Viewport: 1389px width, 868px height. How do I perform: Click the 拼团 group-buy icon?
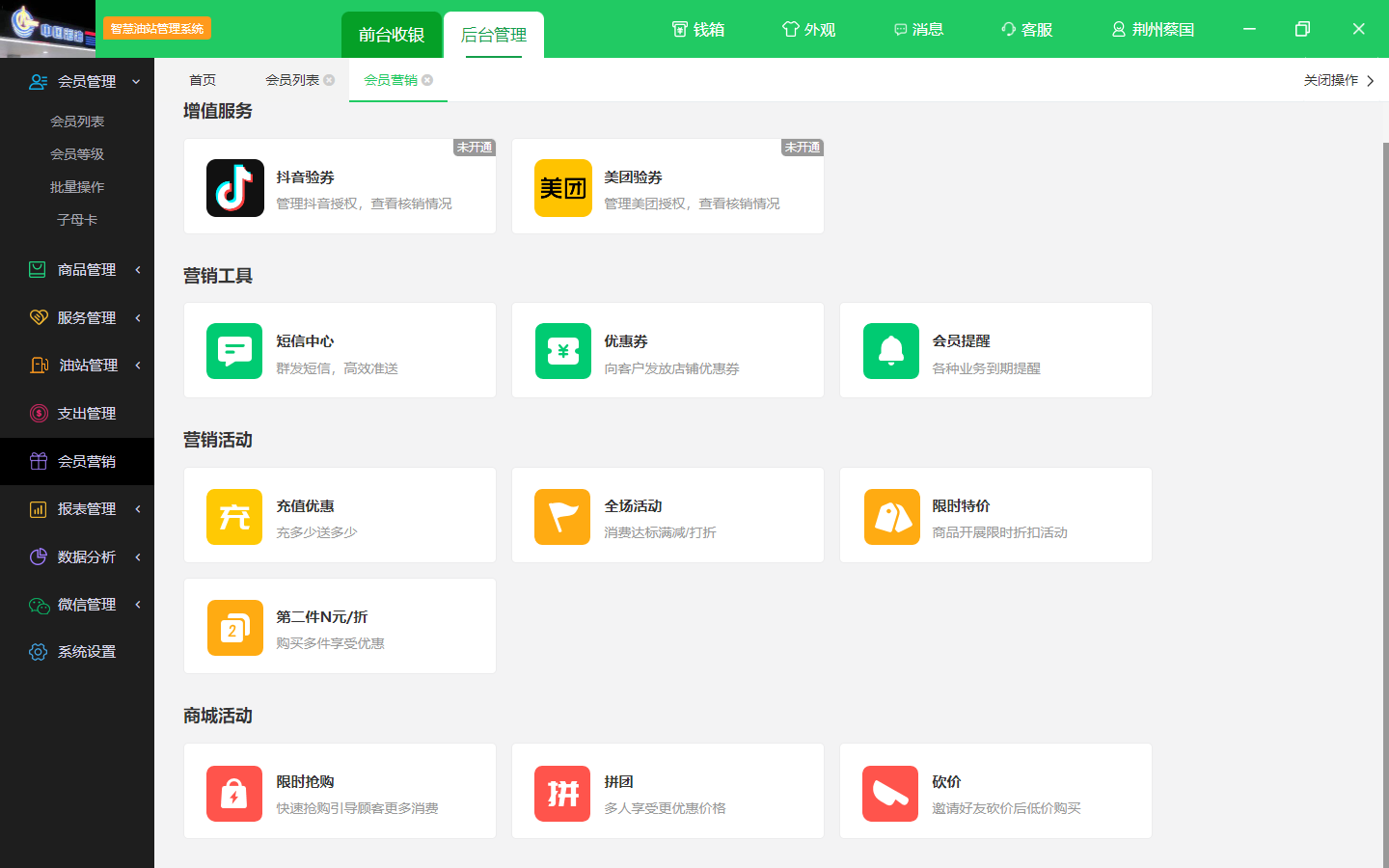pos(562,794)
